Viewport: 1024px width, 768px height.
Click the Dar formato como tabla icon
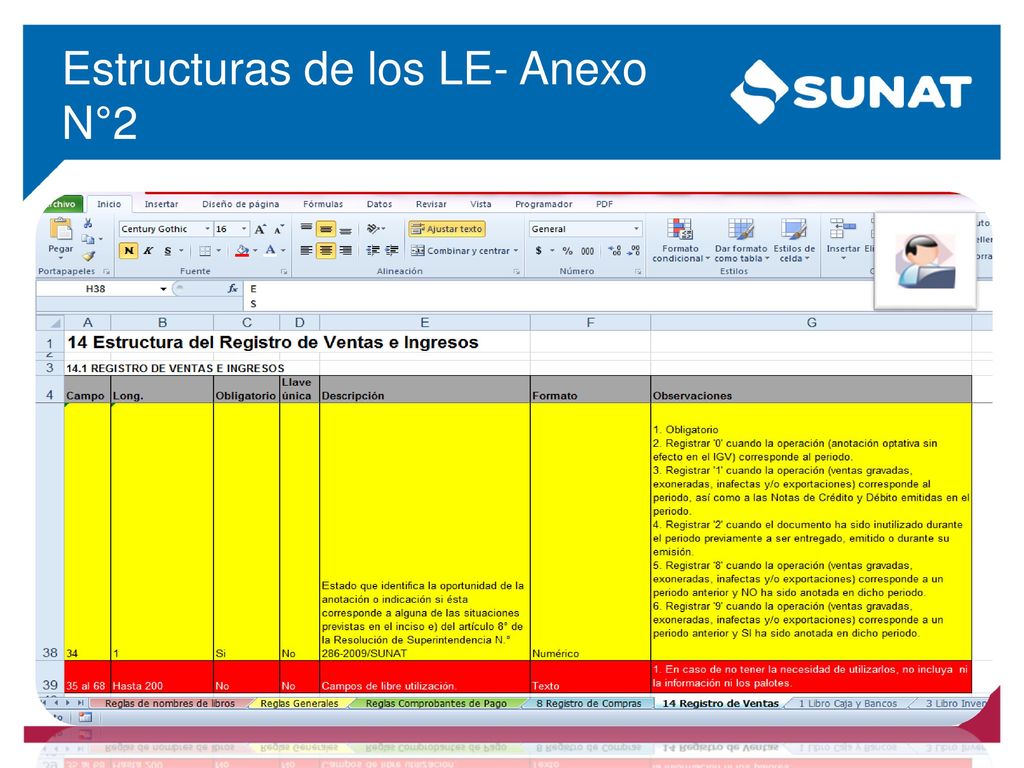click(741, 230)
